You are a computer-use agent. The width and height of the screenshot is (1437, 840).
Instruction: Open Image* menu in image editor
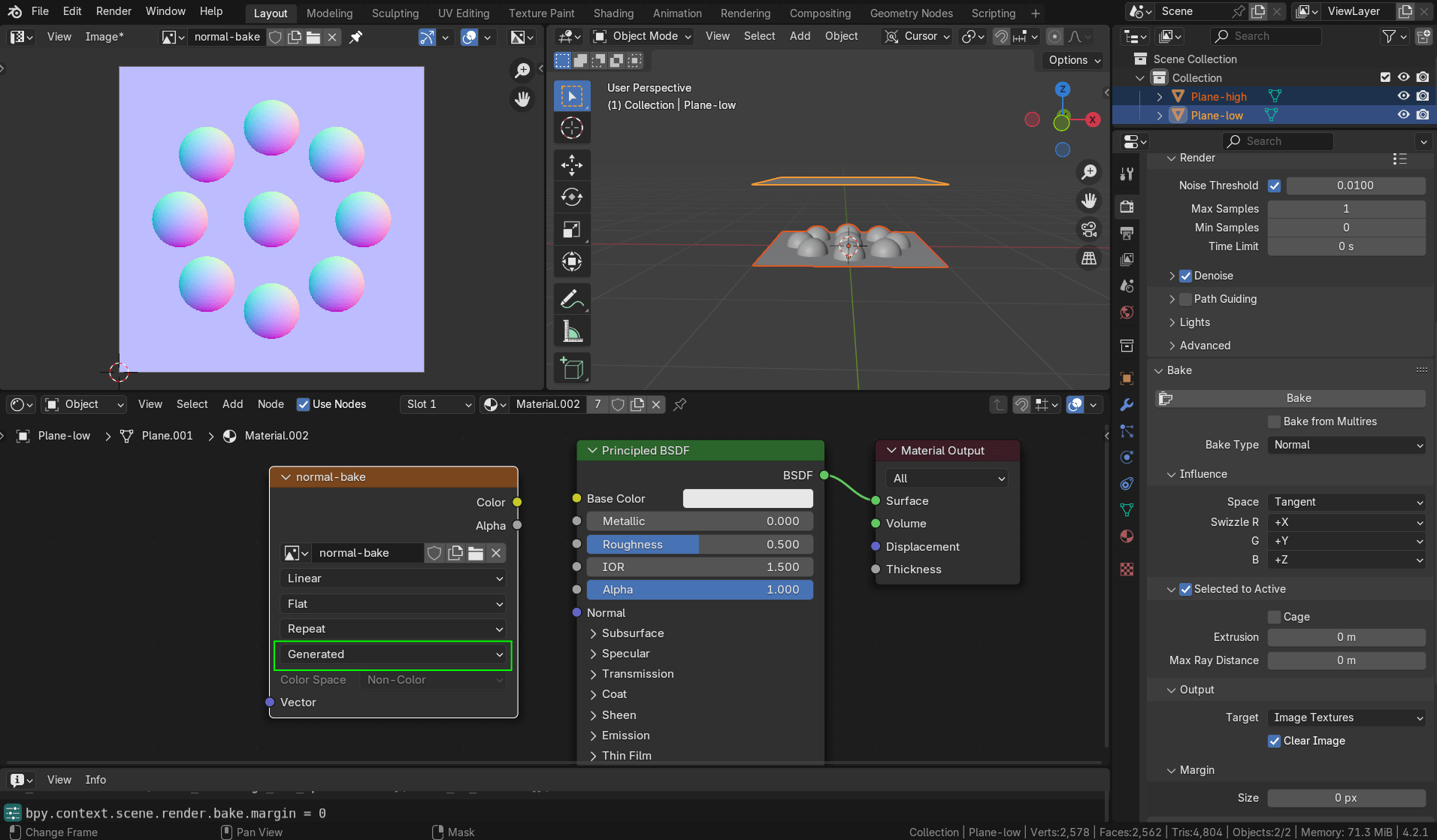104,37
